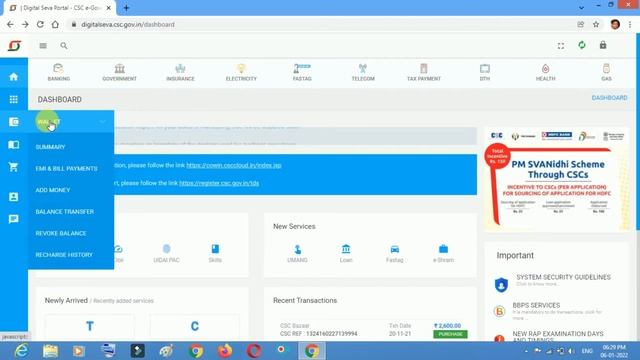Viewport: 640px width, 360px height.
Task: Click the CSC logo in header
Action: point(14,45)
